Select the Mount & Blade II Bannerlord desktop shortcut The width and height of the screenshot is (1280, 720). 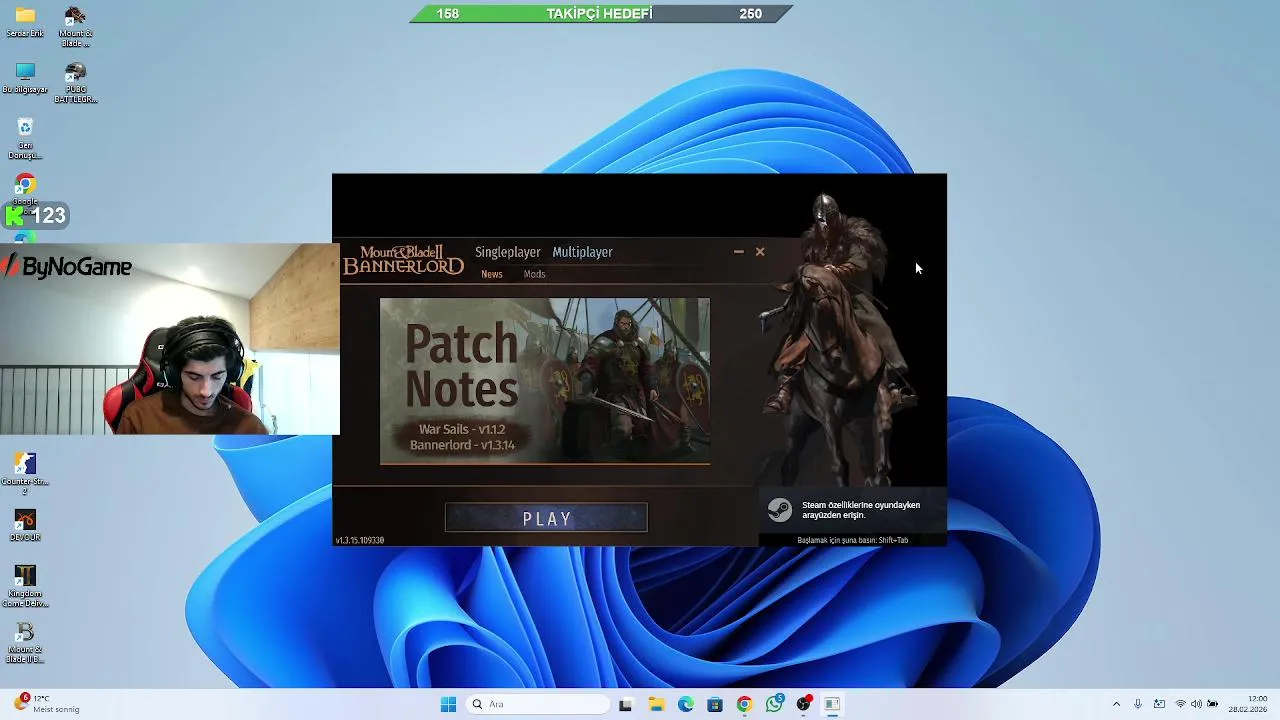click(25, 643)
